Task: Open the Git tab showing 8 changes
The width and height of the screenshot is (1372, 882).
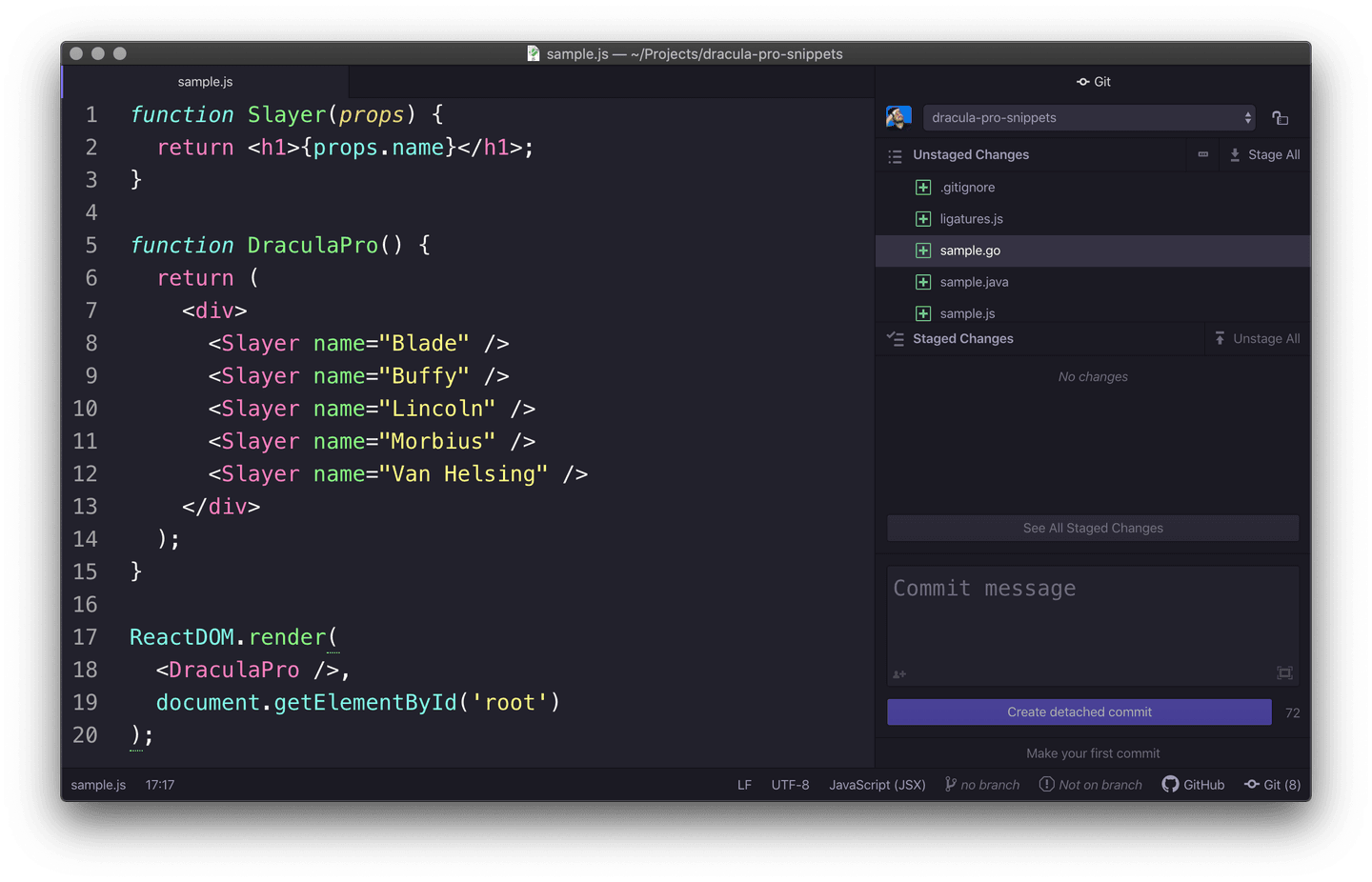Action: tap(1272, 784)
